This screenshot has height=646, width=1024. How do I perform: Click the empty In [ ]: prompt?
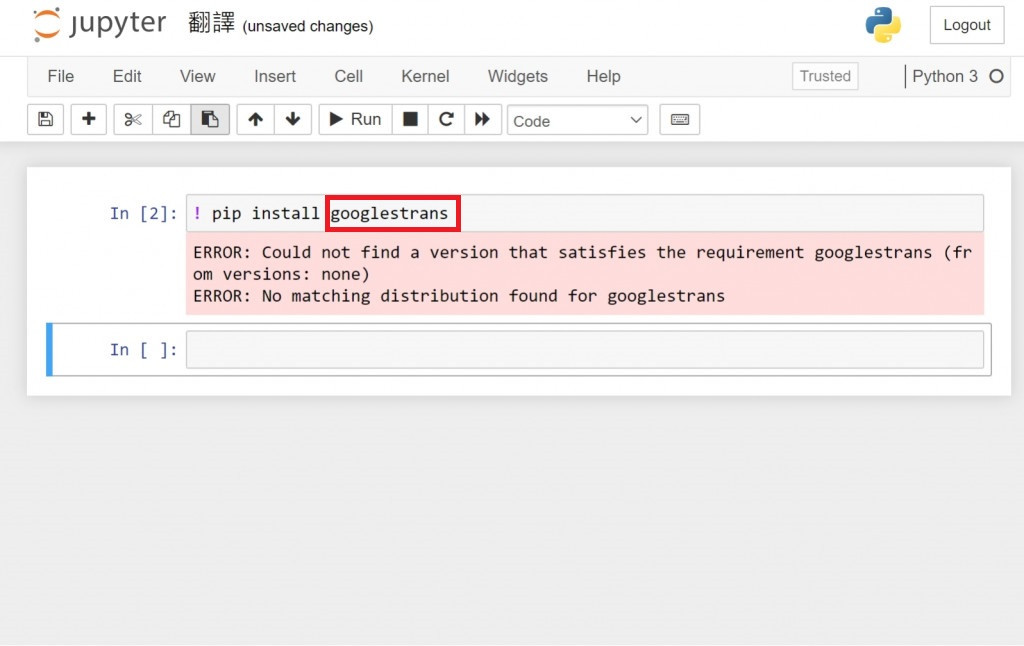[x=143, y=350]
